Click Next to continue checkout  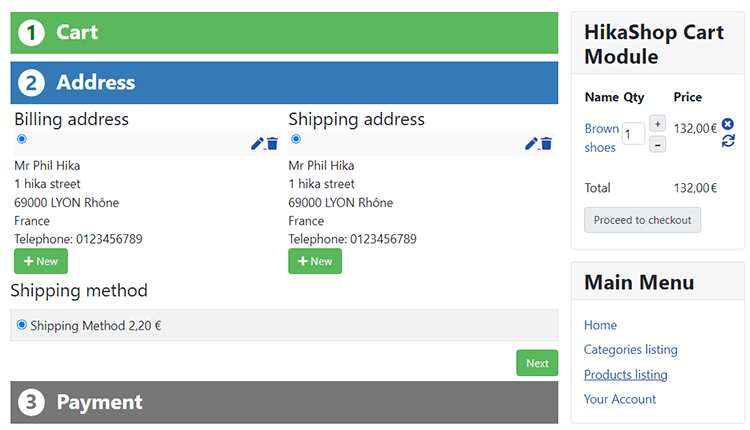tap(537, 363)
